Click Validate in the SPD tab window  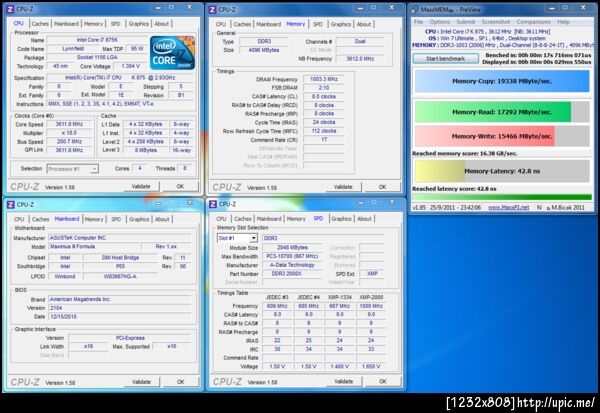click(343, 381)
